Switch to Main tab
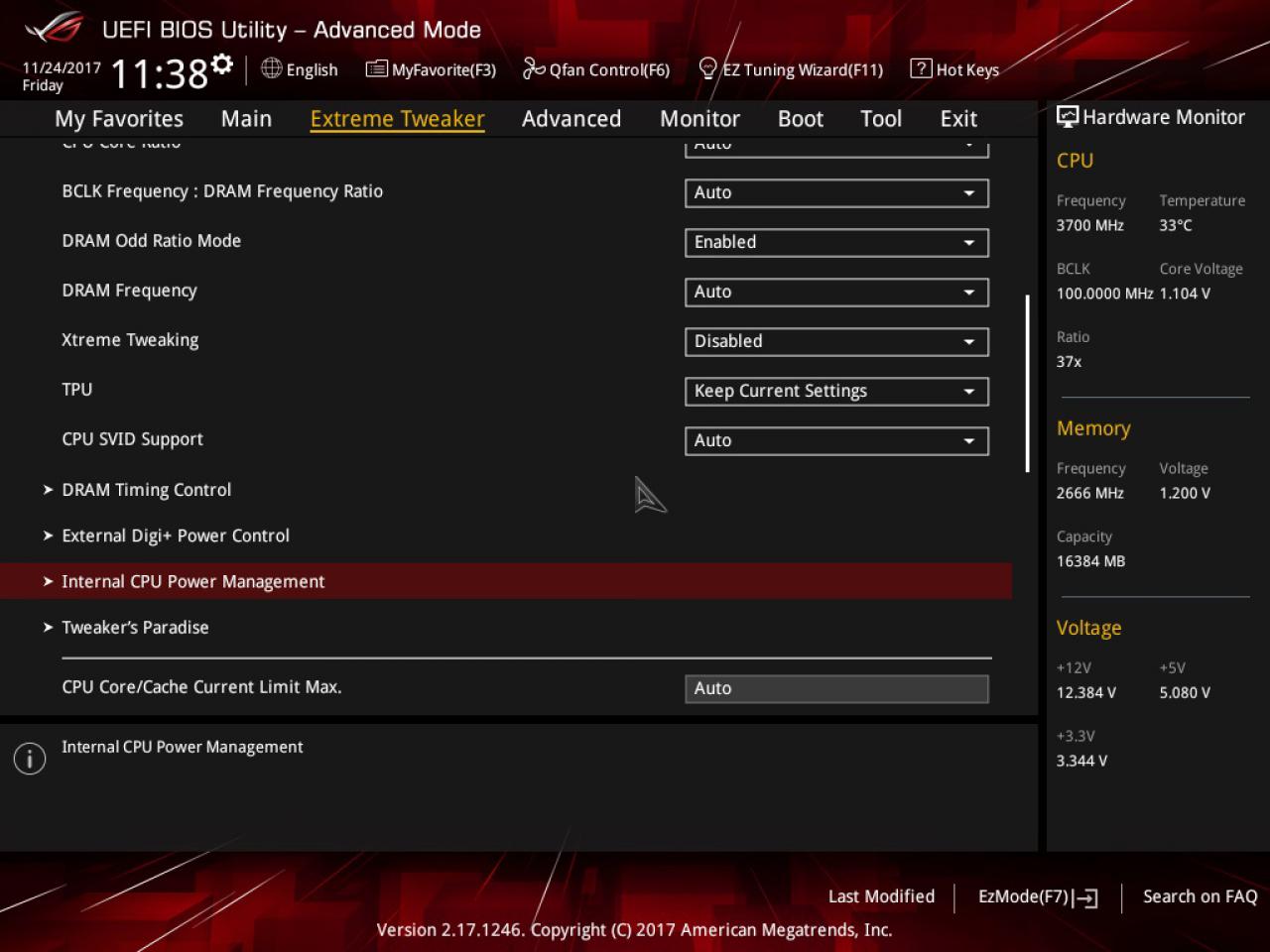The height and width of the screenshot is (952, 1270). [x=246, y=119]
